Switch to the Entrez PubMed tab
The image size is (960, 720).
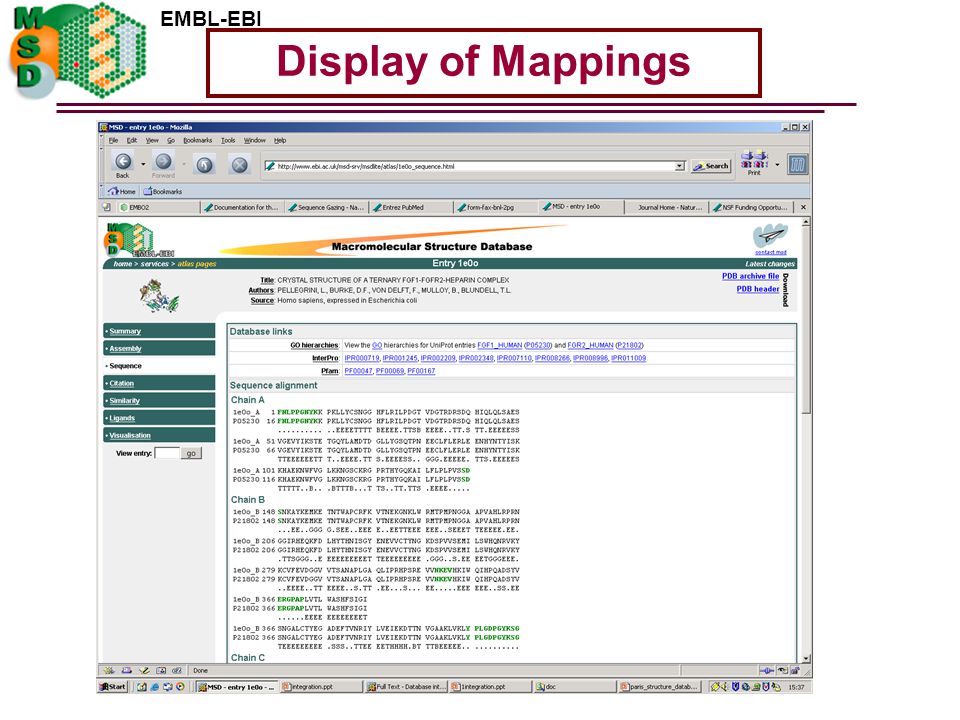[411, 208]
